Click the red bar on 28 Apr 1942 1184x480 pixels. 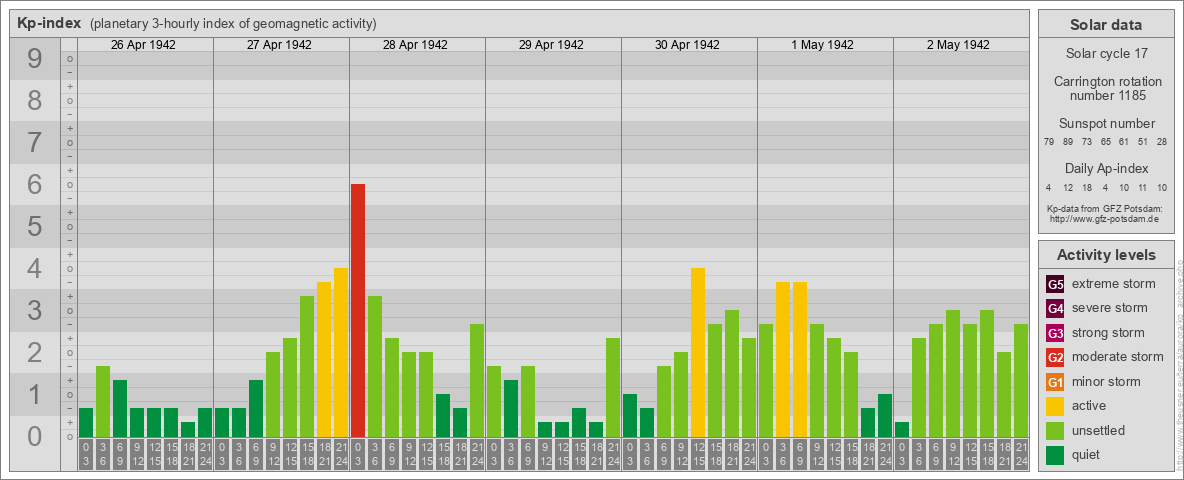pos(358,310)
